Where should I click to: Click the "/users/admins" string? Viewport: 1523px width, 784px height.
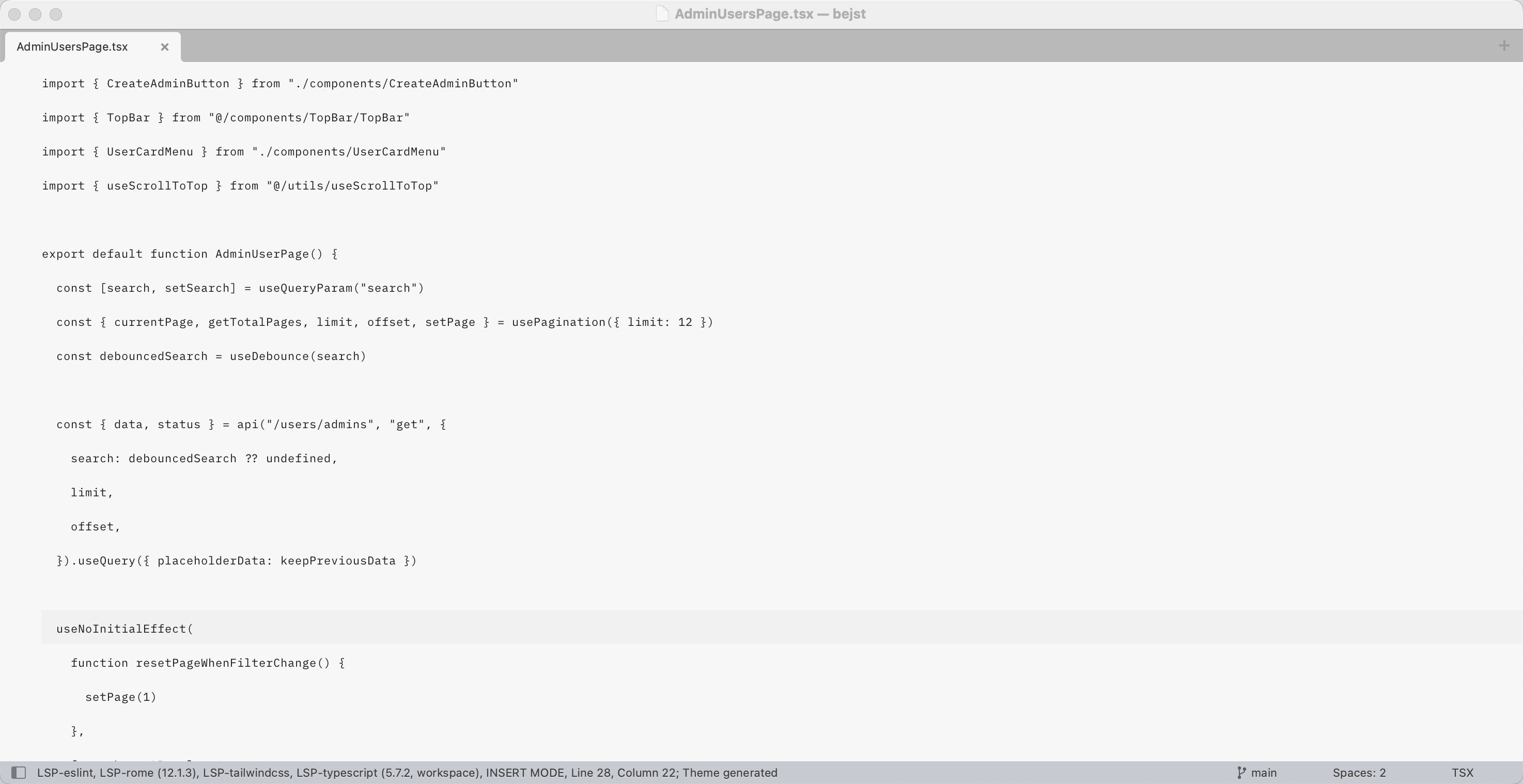(x=320, y=425)
